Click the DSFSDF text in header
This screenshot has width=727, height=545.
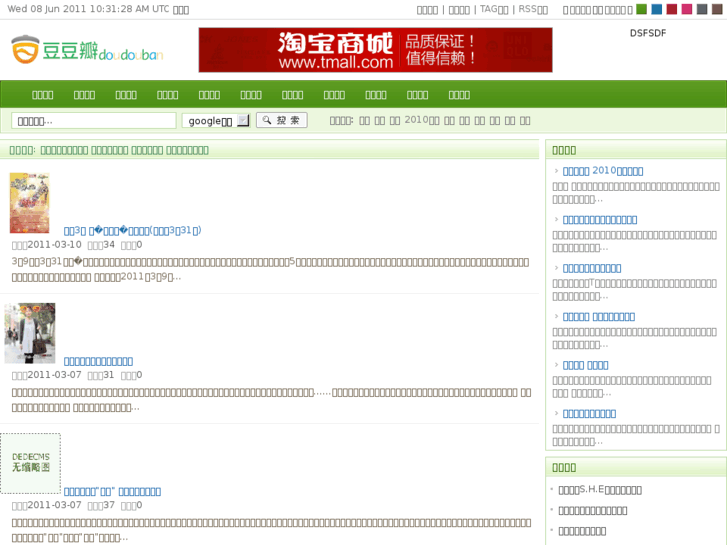[x=648, y=33]
